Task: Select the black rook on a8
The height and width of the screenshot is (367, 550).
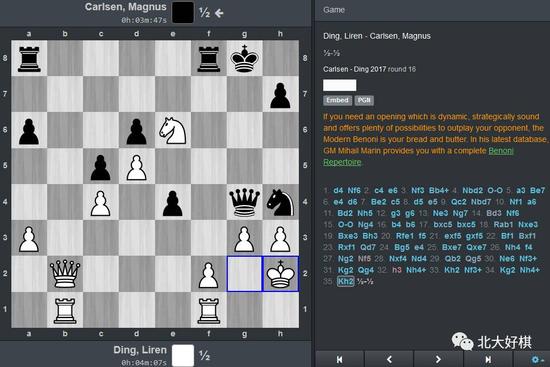Action: tap(29, 58)
